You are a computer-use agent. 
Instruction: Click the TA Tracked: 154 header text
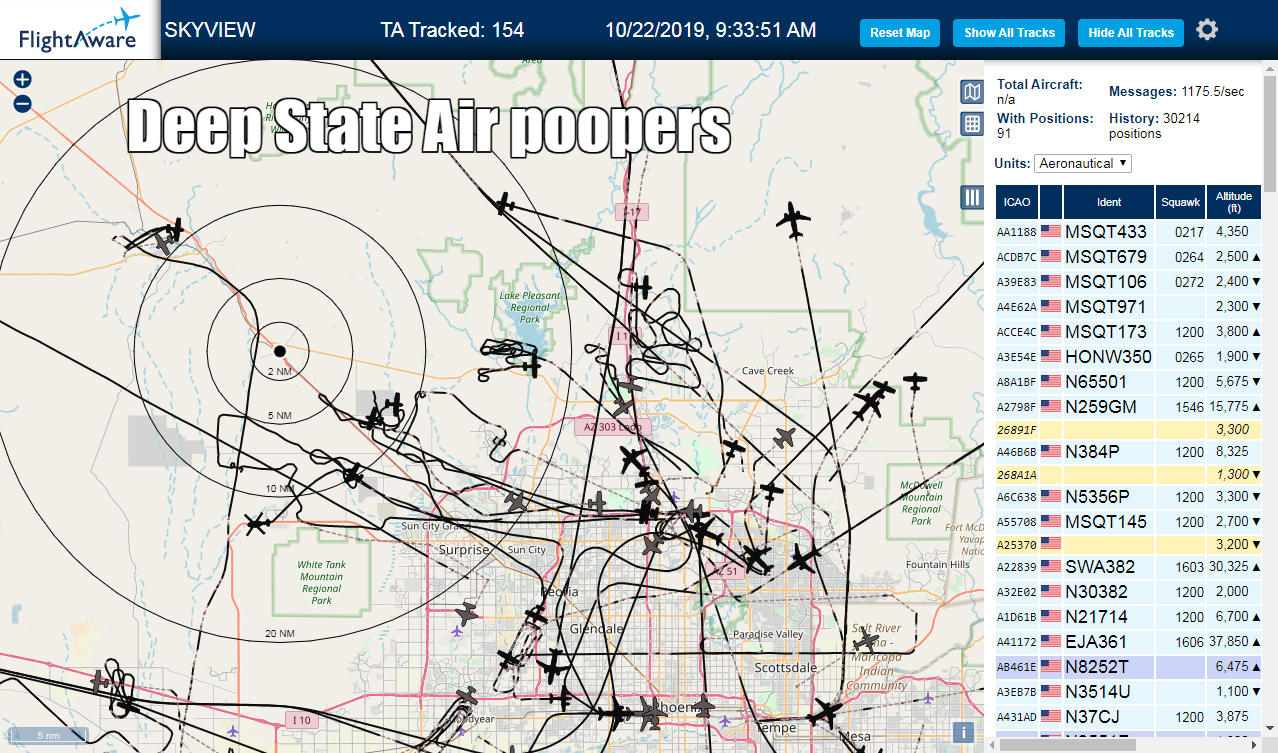click(452, 30)
